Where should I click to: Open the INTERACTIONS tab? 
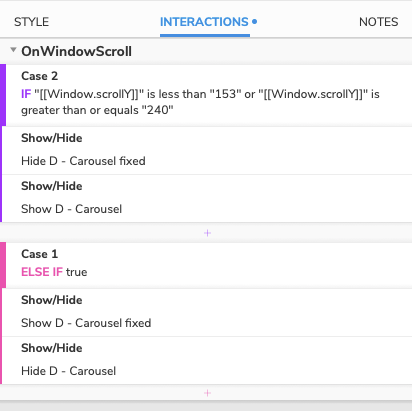[x=205, y=22]
